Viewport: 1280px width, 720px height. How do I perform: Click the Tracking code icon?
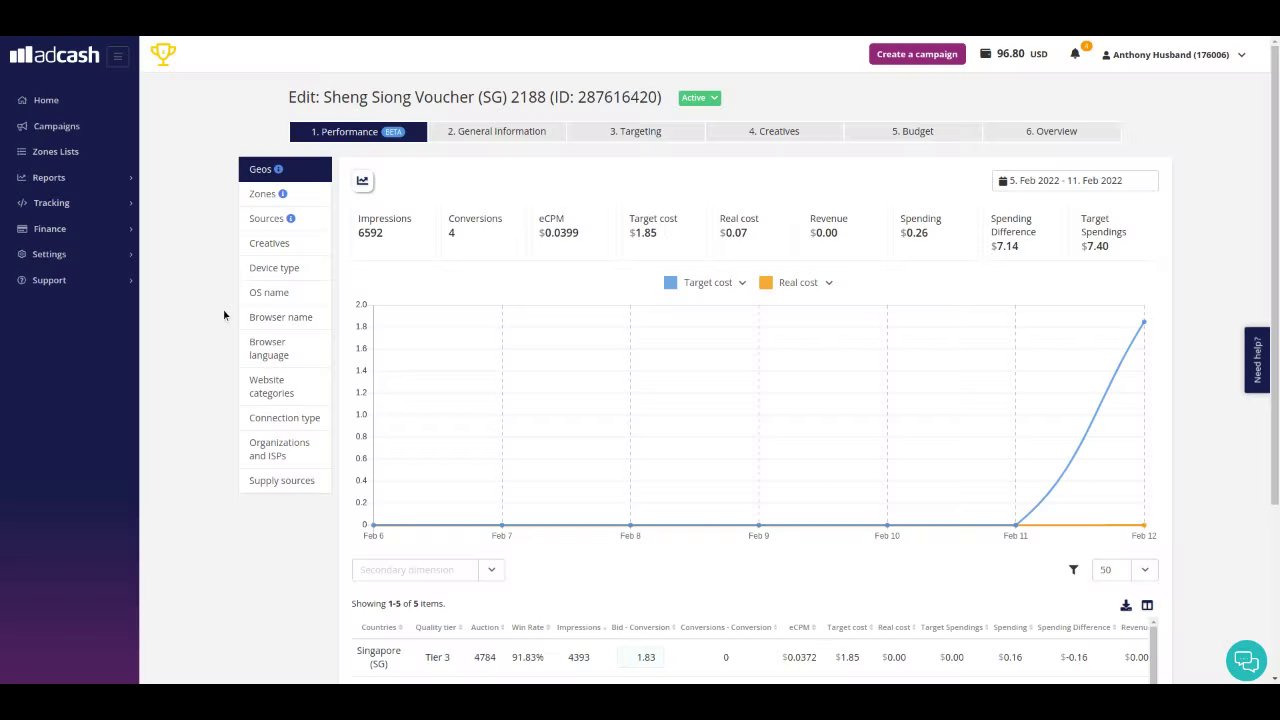tap(22, 203)
